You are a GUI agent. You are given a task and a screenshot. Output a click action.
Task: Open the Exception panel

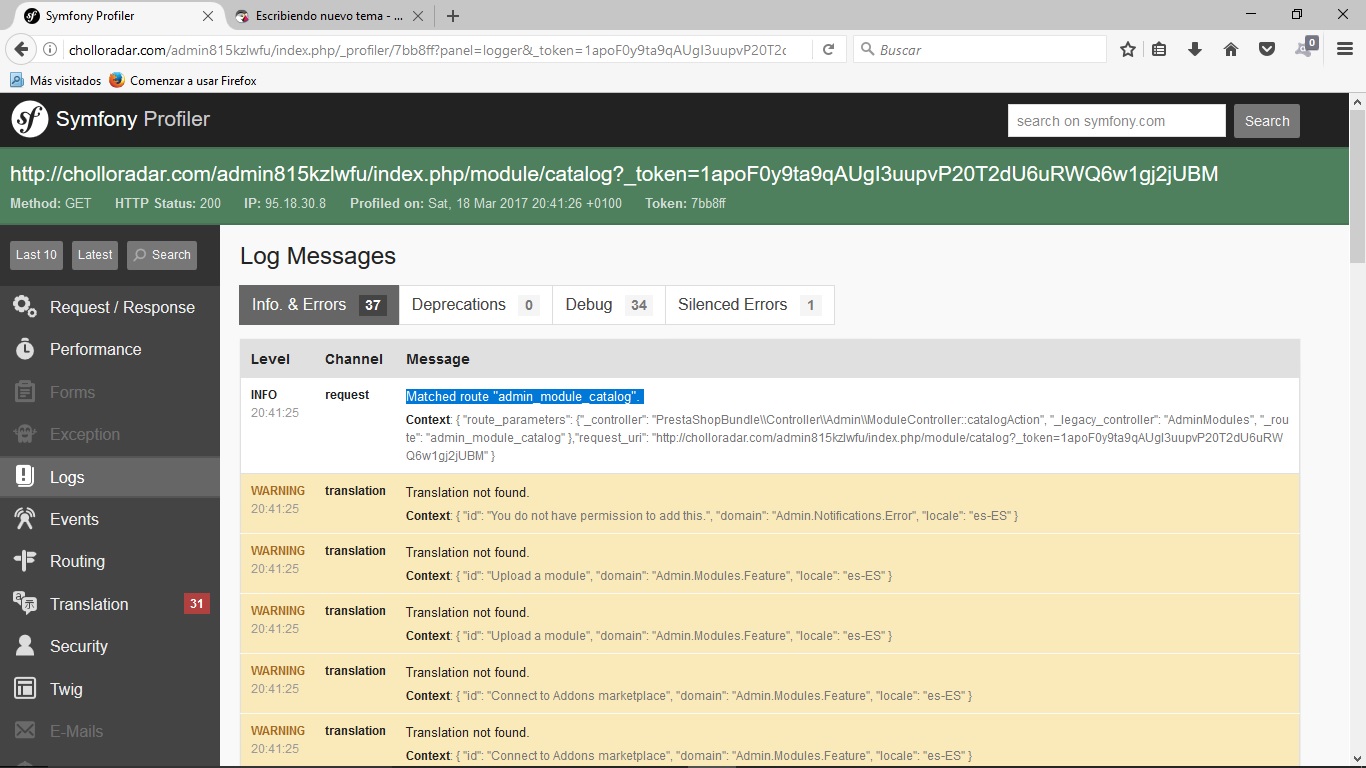pyautogui.click(x=110, y=434)
